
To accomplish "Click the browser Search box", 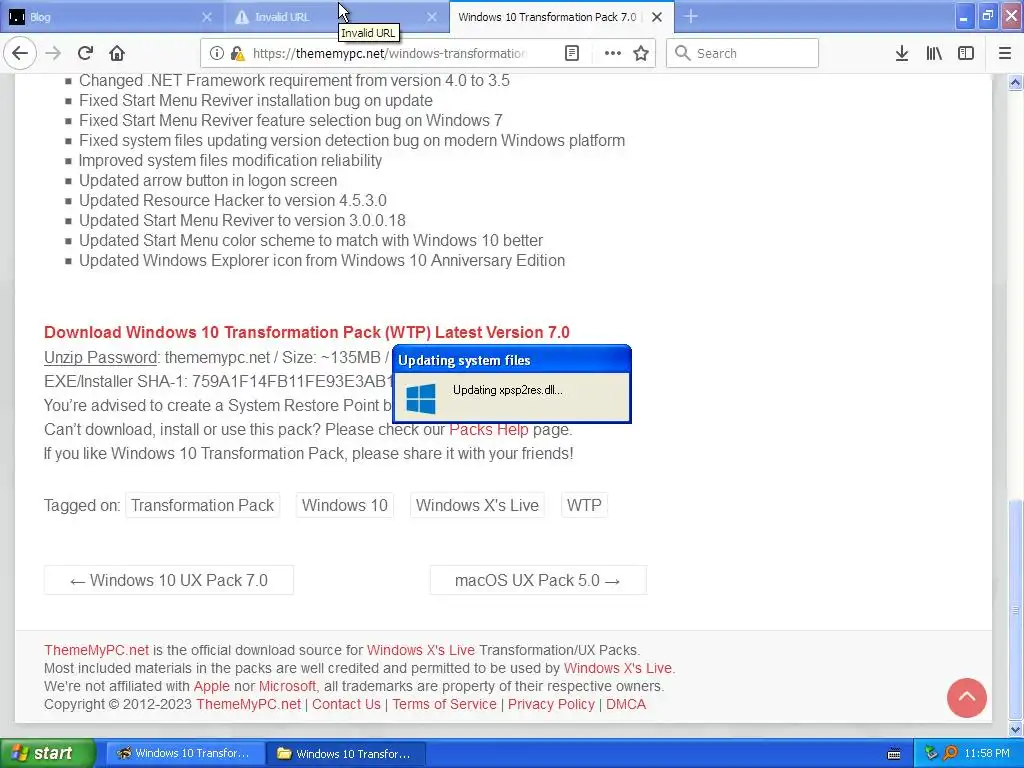I will click(x=742, y=54).
